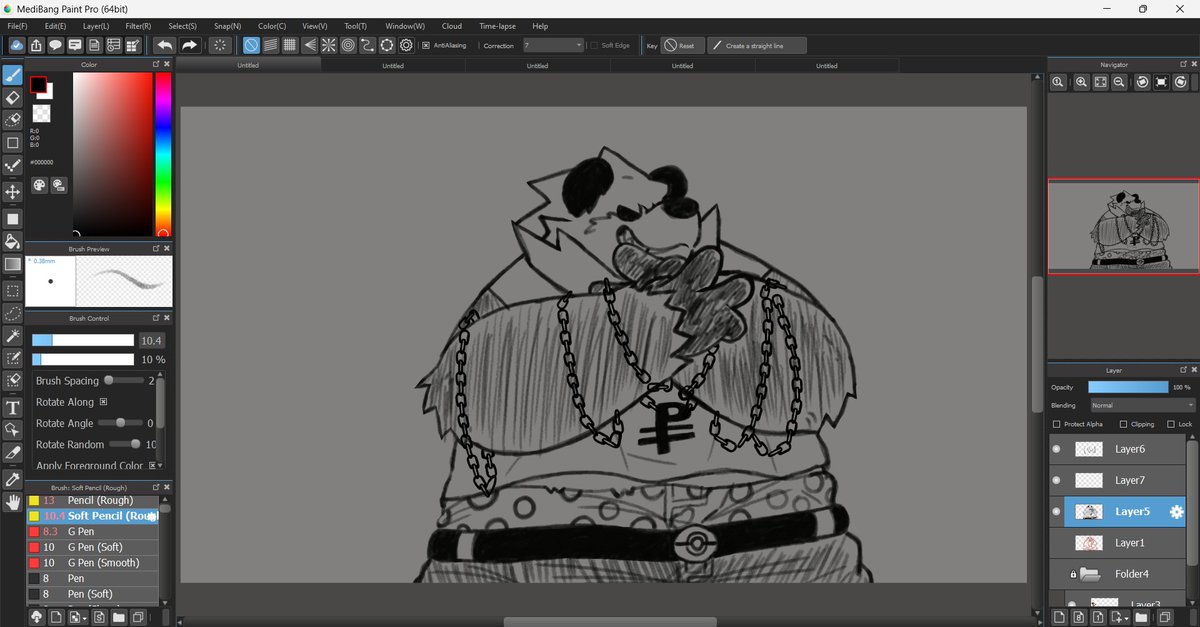Close the Color panel

(167, 64)
